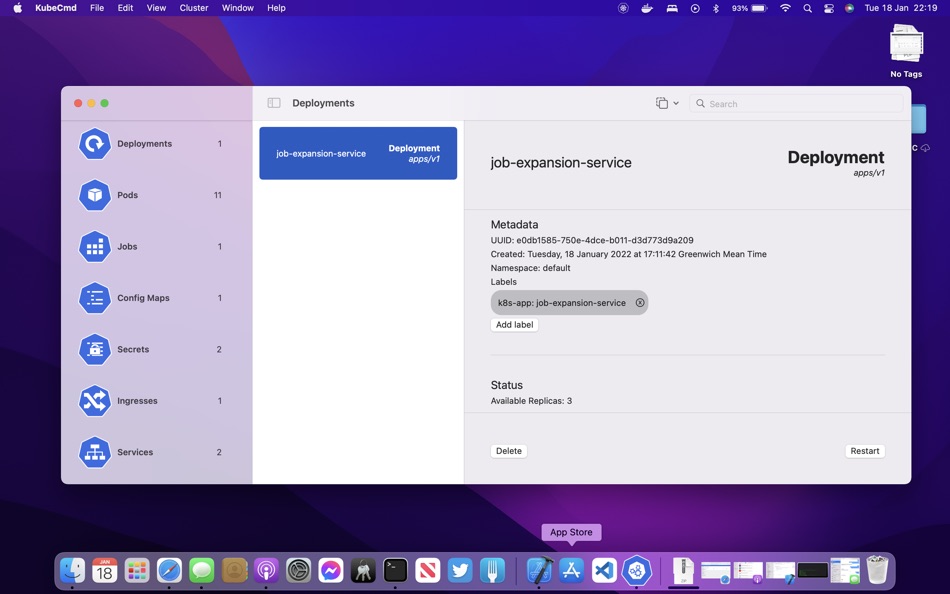Click the Kubernetes helm menu bar icon

(623, 8)
